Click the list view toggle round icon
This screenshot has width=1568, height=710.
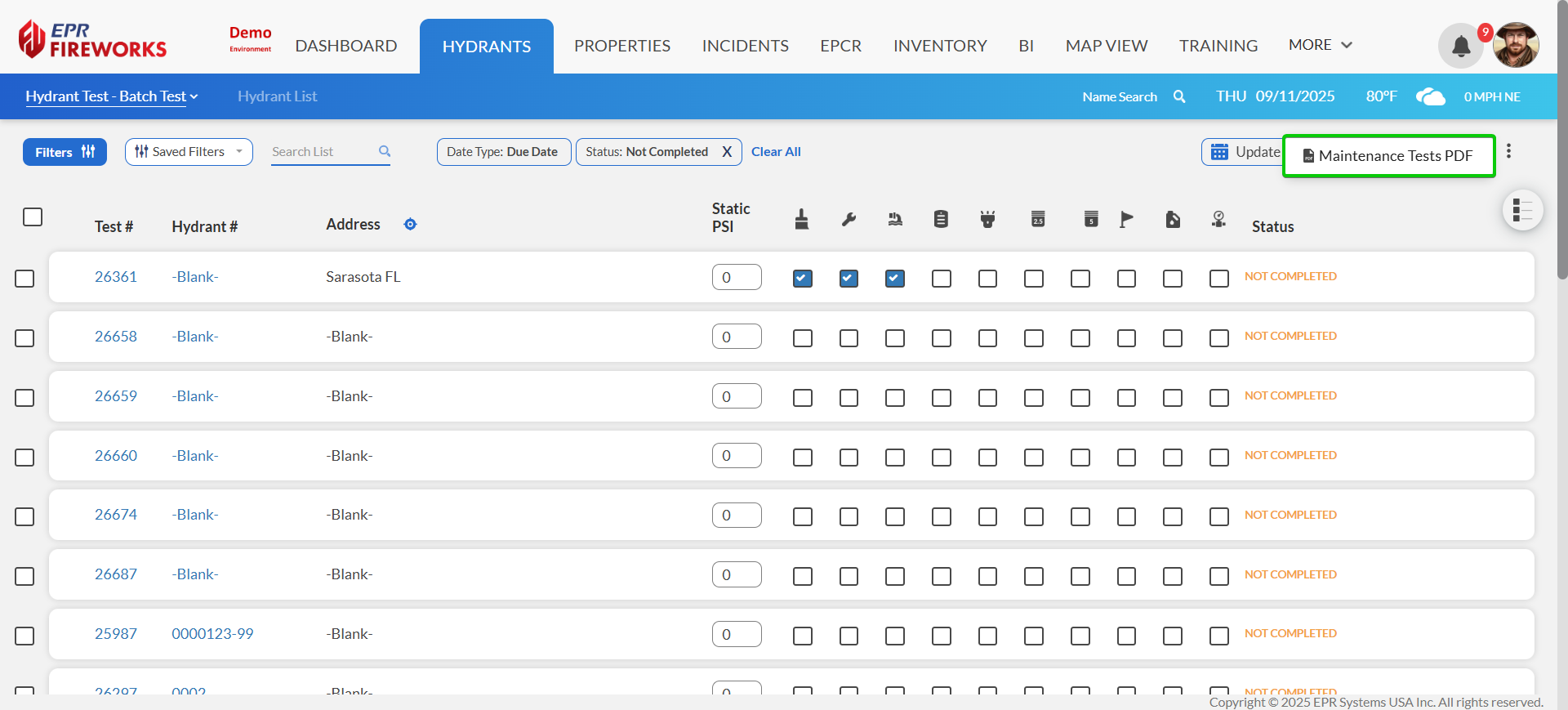(x=1522, y=211)
